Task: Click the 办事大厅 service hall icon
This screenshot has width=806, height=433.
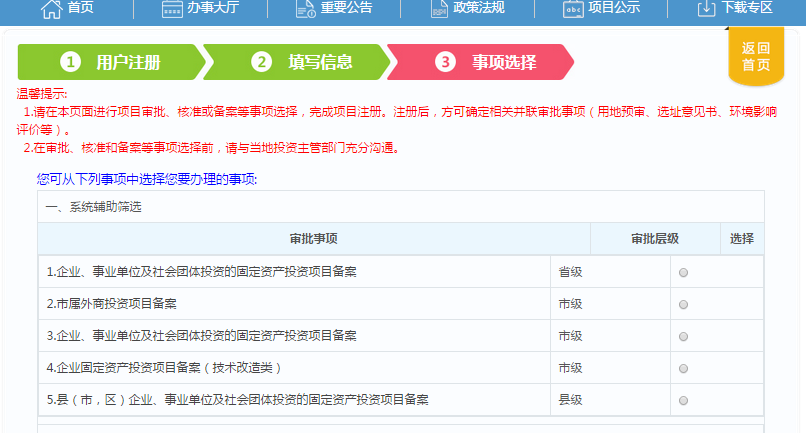Action: 173,8
